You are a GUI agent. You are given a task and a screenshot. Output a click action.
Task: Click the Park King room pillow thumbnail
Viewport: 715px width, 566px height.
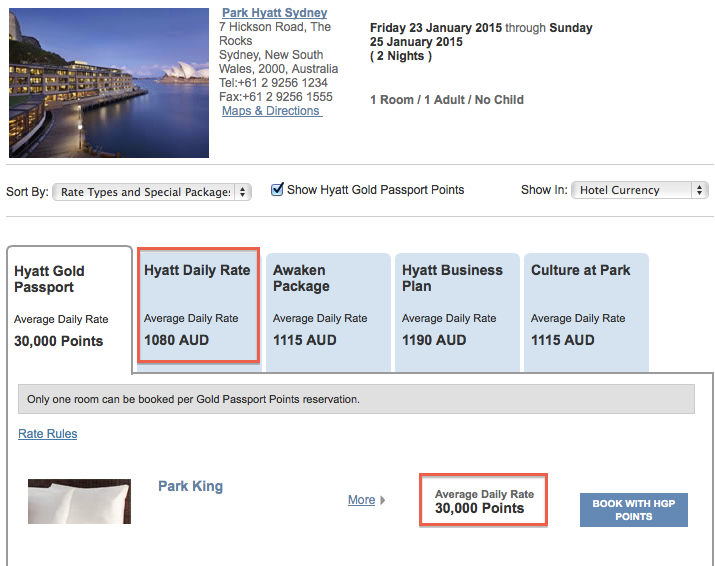pyautogui.click(x=80, y=502)
